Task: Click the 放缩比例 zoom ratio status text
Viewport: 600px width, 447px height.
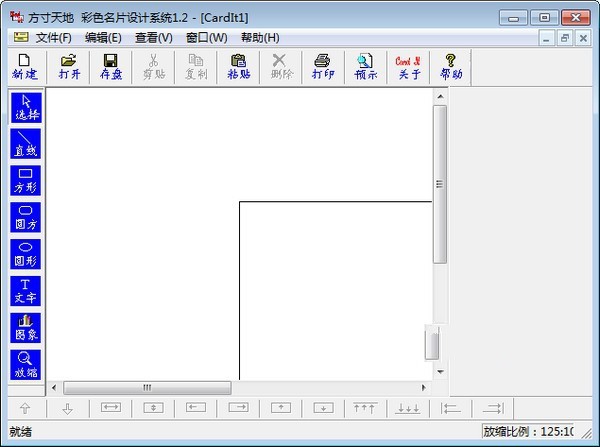Action: click(x=528, y=432)
